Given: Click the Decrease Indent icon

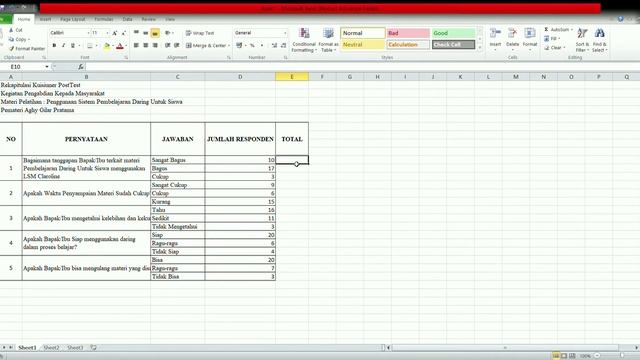Looking at the screenshot, I should pyautogui.click(x=168, y=45).
